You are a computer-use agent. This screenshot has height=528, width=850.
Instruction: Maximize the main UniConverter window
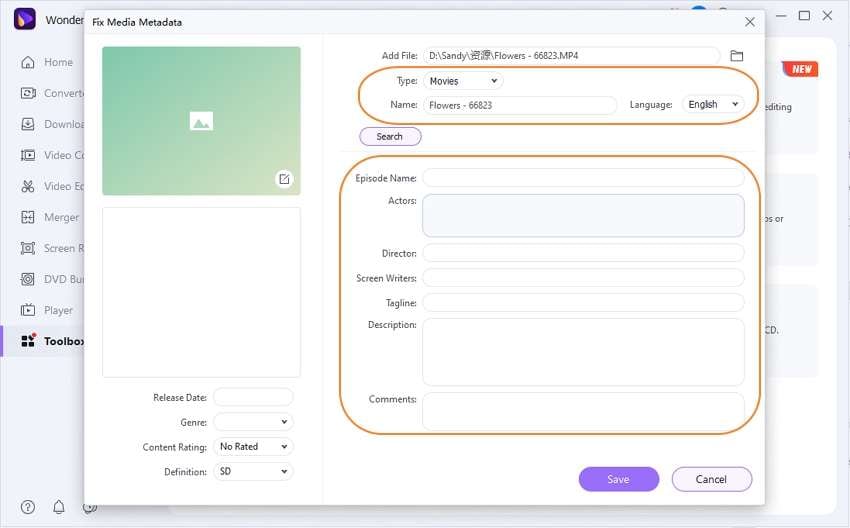[804, 16]
